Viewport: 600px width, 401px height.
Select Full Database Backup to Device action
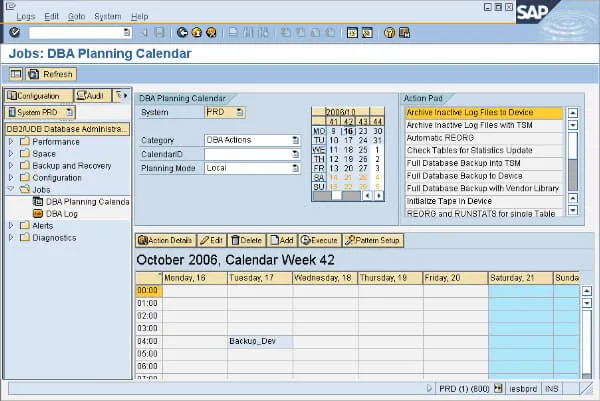484,176
